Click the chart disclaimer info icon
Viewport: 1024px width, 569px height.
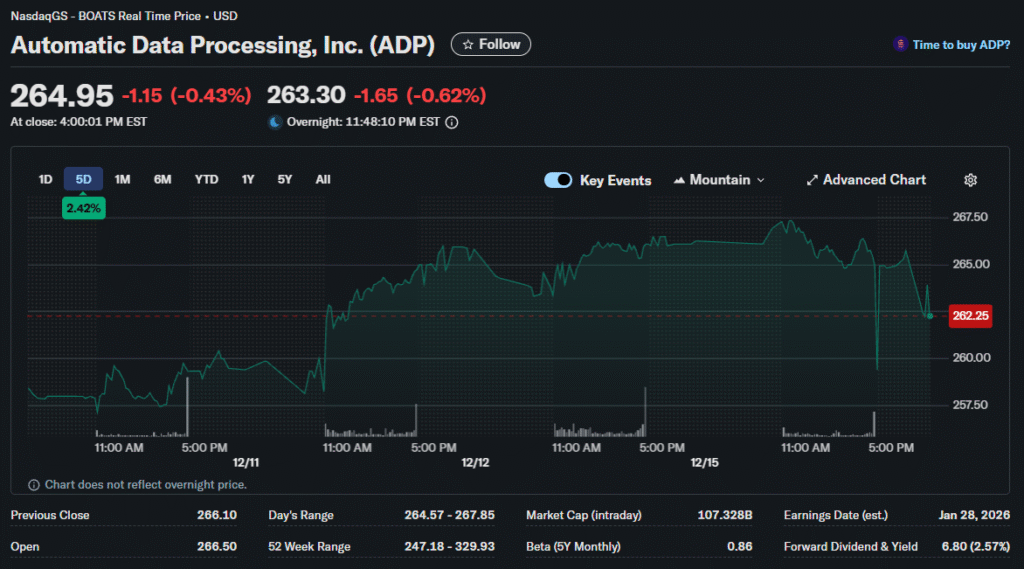click(x=34, y=485)
